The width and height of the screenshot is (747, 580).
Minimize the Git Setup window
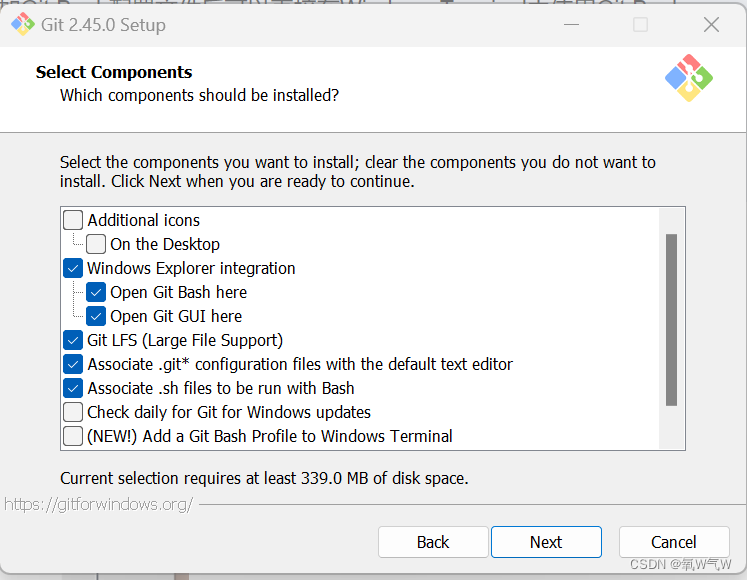pos(569,25)
